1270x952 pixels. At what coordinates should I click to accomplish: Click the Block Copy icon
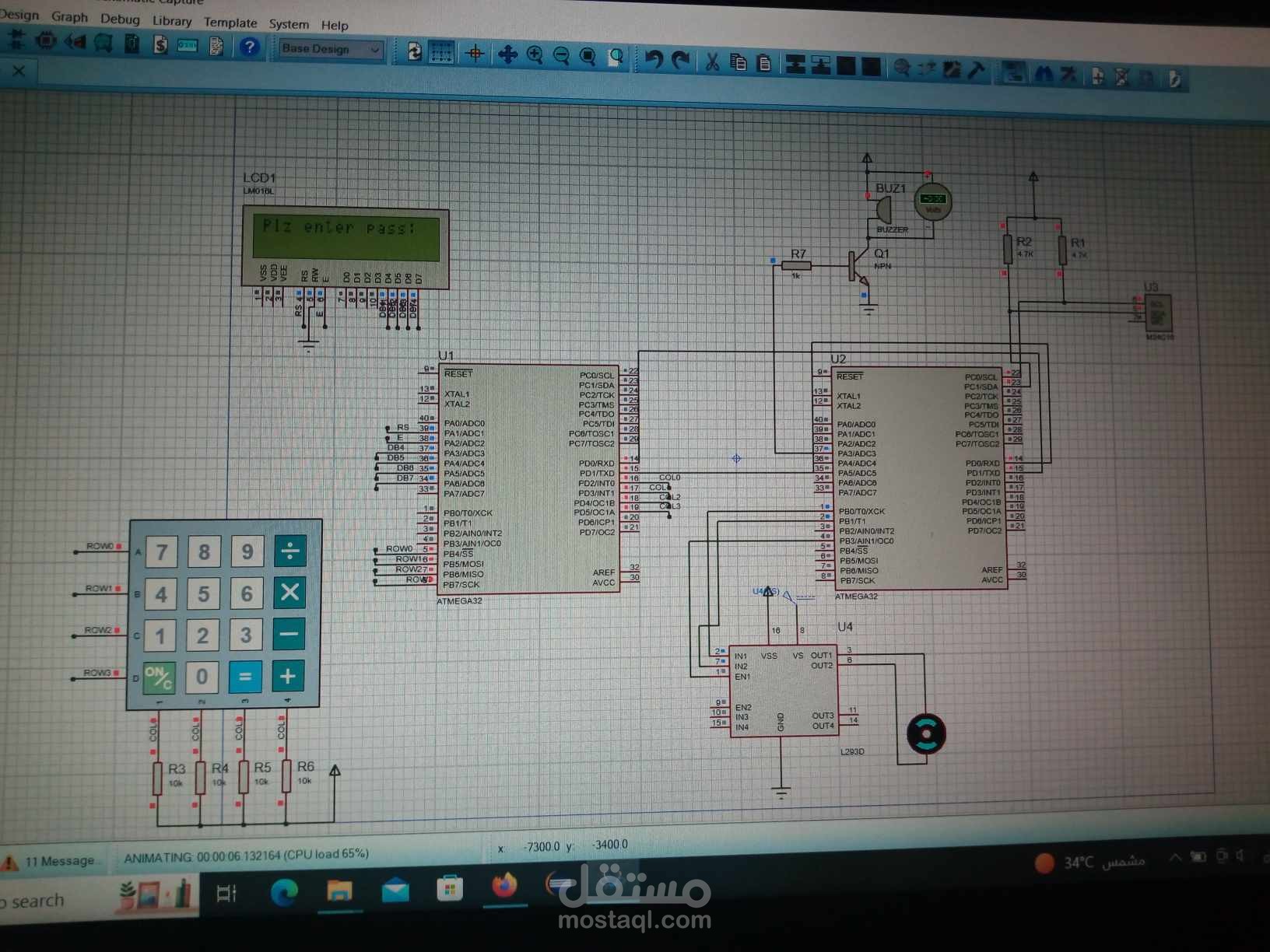pos(795,65)
